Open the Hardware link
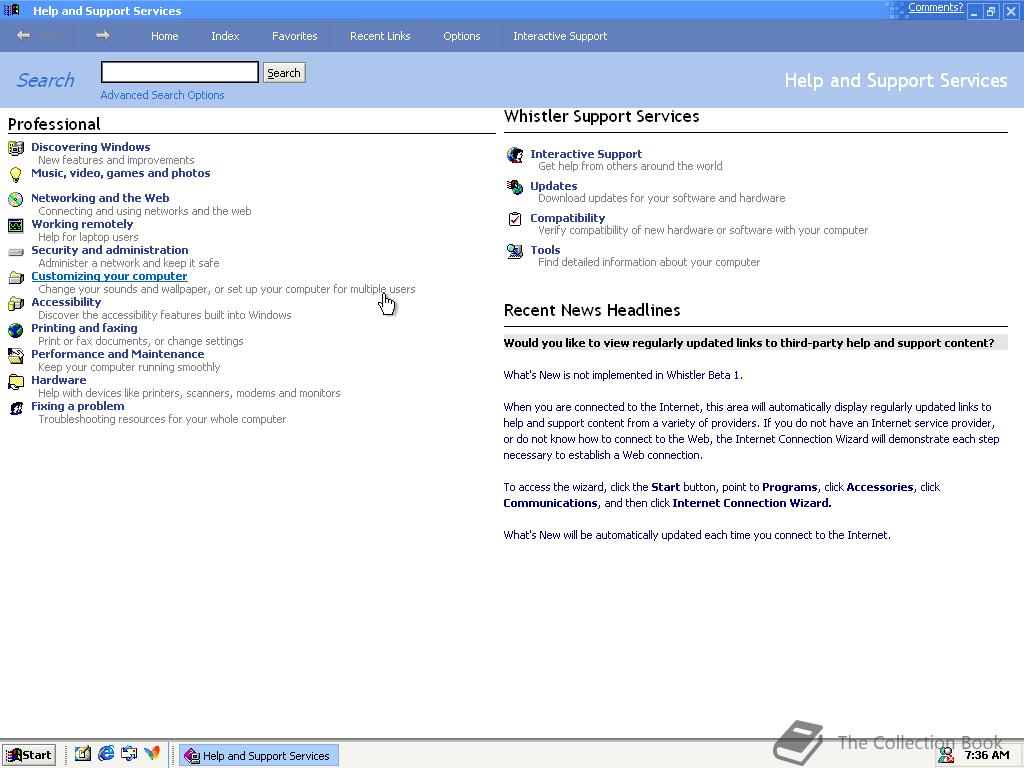Image resolution: width=1024 pixels, height=768 pixels. (59, 380)
